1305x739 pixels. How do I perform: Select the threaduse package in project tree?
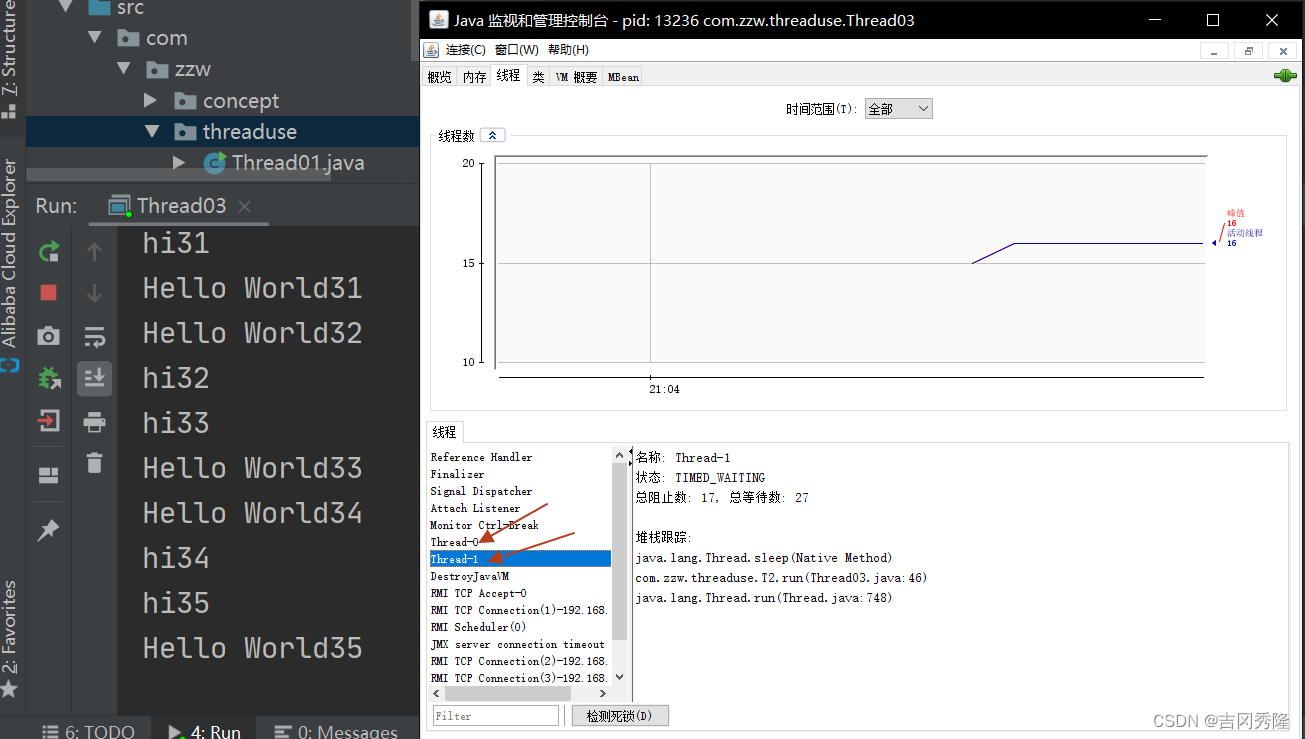(250, 131)
